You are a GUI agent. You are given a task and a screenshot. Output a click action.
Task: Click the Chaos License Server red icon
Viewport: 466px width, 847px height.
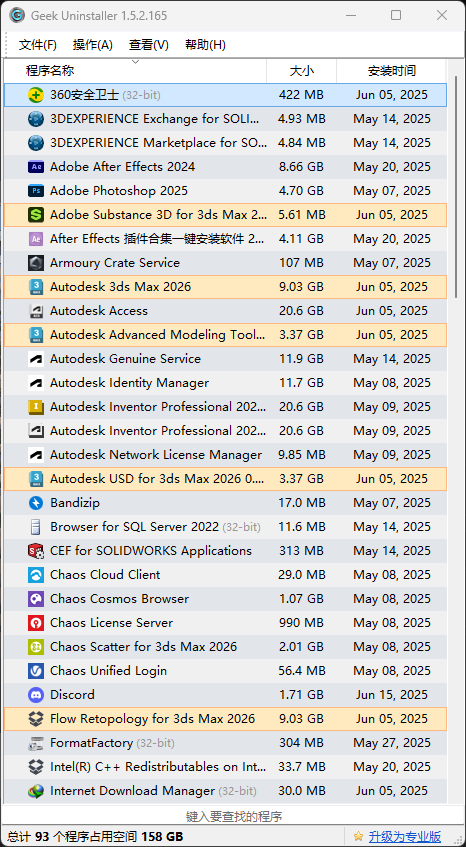(x=36, y=623)
